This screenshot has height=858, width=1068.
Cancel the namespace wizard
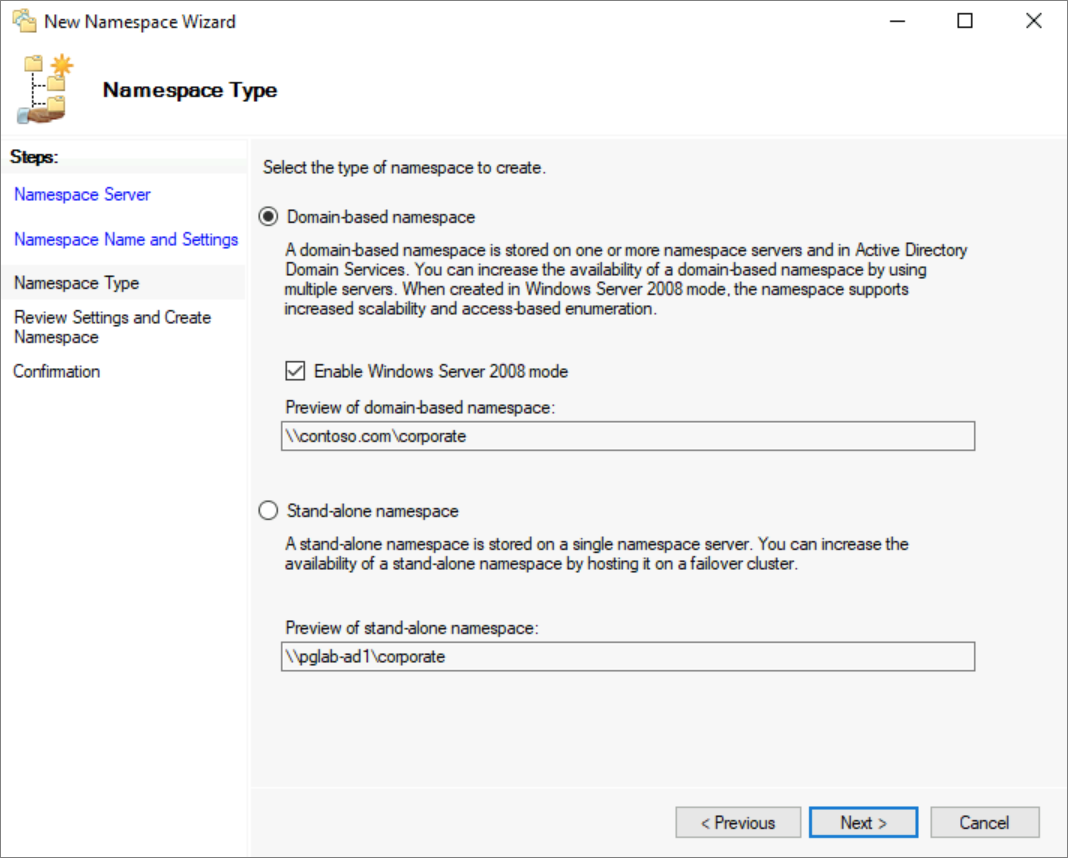984,822
